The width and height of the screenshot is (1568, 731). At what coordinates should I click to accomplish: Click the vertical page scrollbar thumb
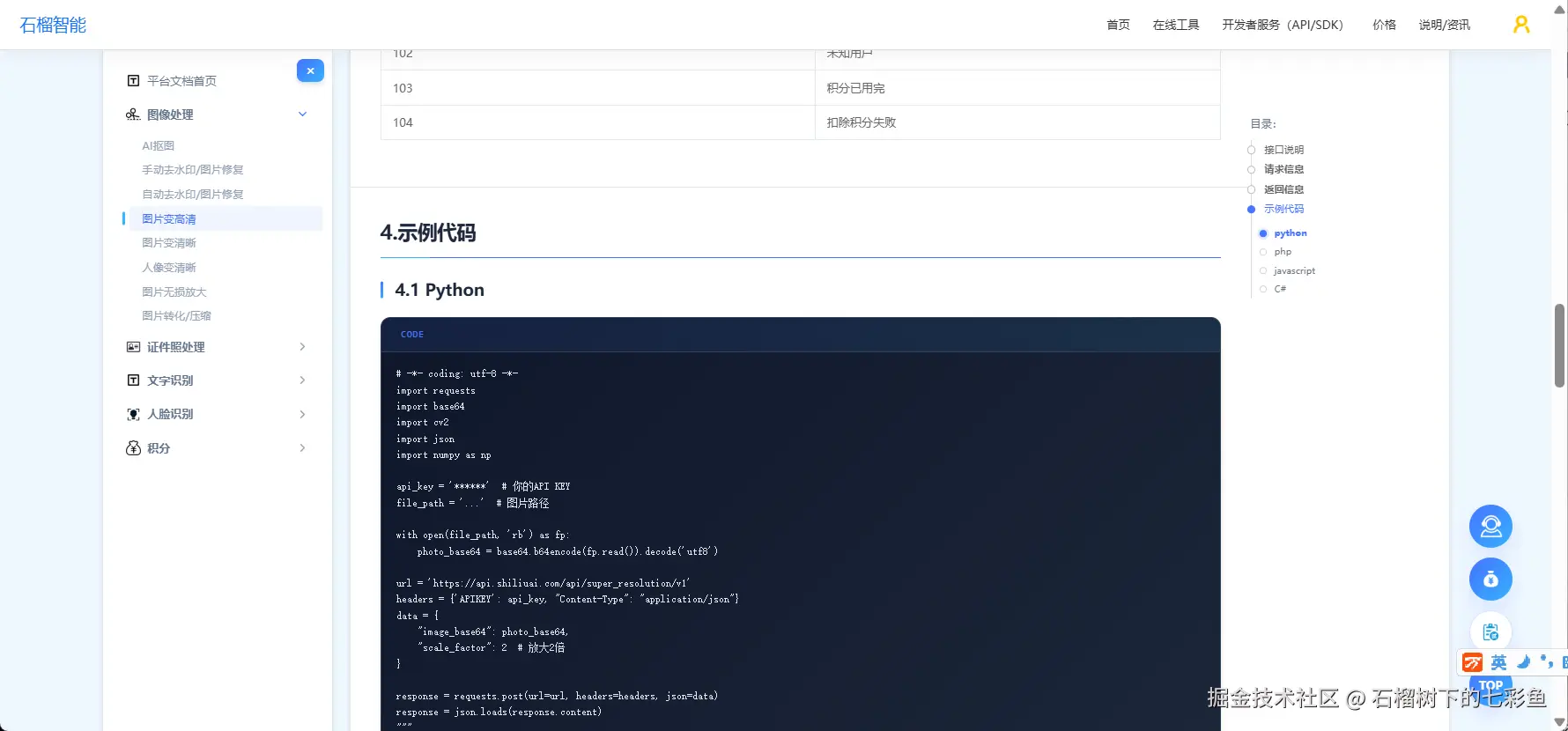point(1559,345)
